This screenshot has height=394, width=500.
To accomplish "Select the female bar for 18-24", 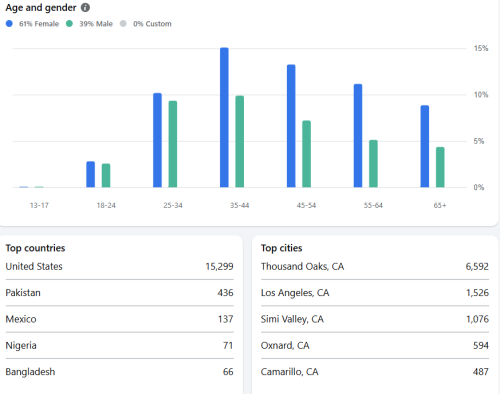I will coord(90,174).
